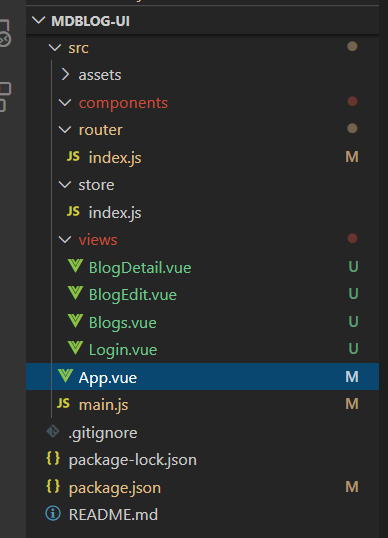This screenshot has height=538, width=388.
Task: Click git icon beside .gitignore
Action: click(53, 431)
